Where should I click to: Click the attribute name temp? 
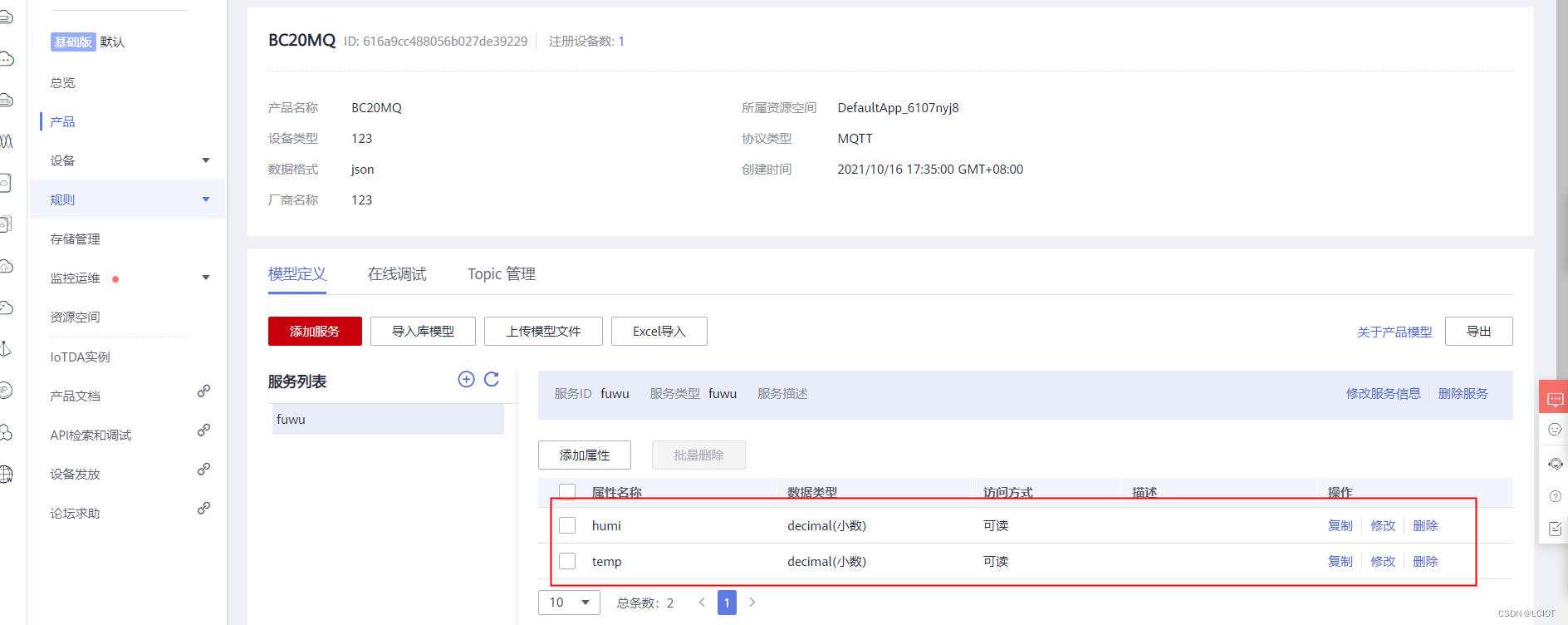point(606,561)
